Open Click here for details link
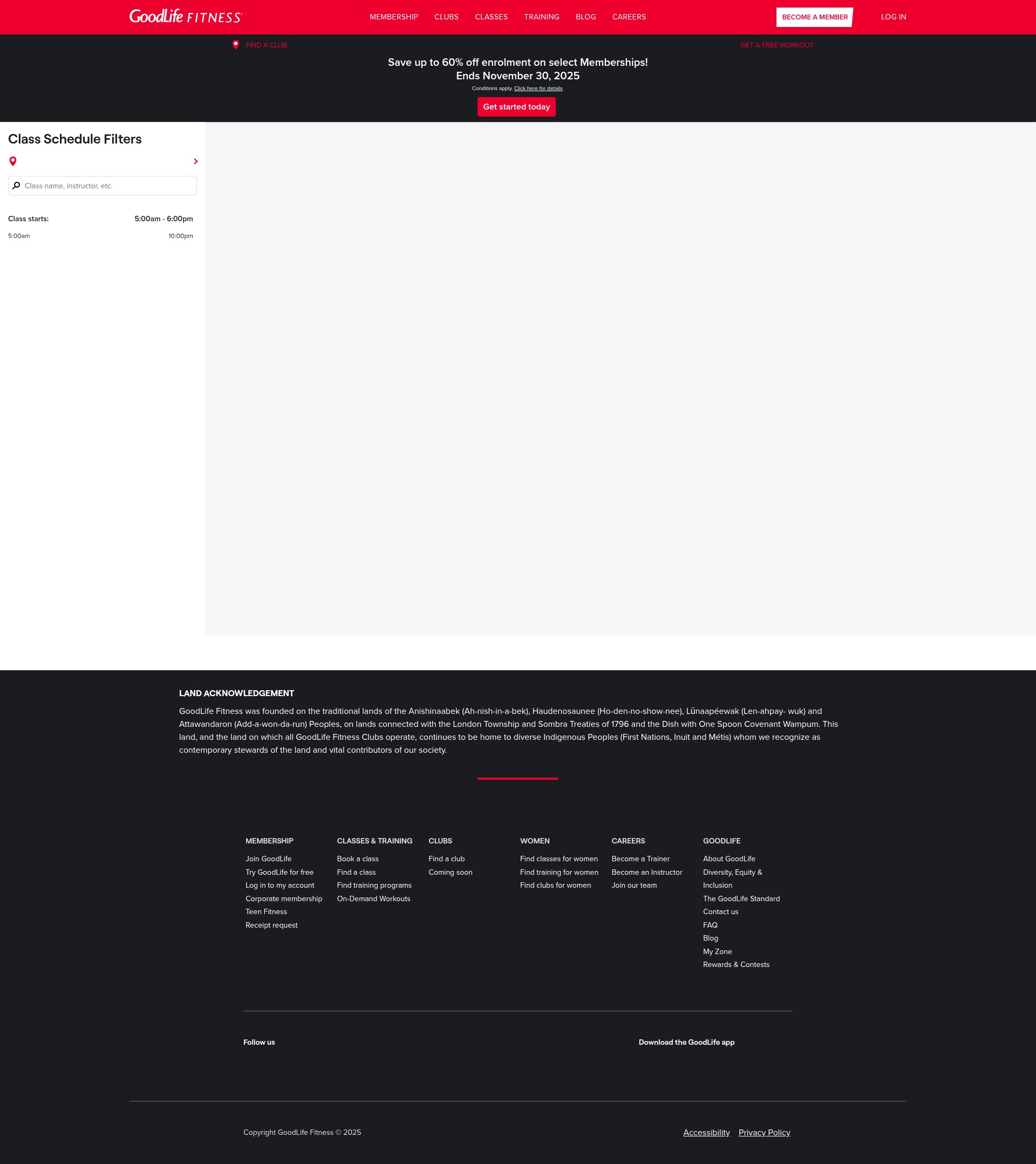Screen dimensions: 1036x1164 click(x=537, y=89)
